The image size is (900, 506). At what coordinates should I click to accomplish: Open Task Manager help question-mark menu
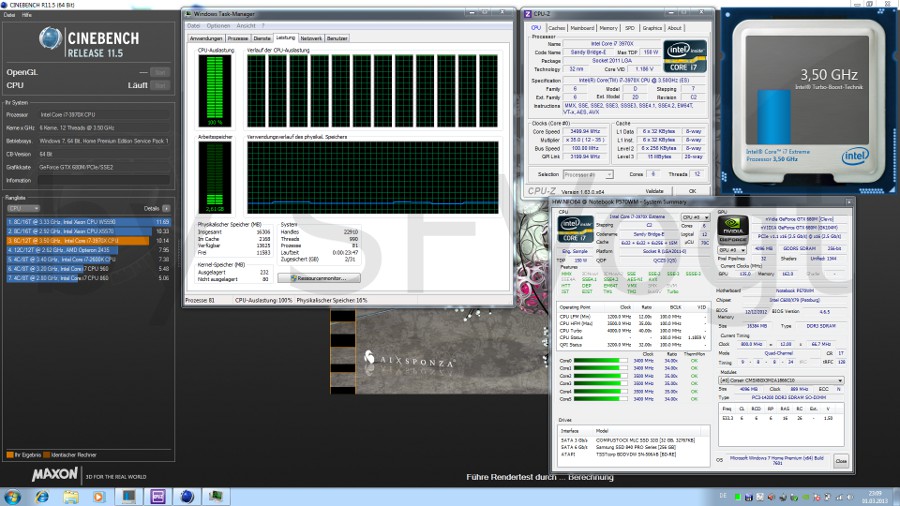pos(263,26)
